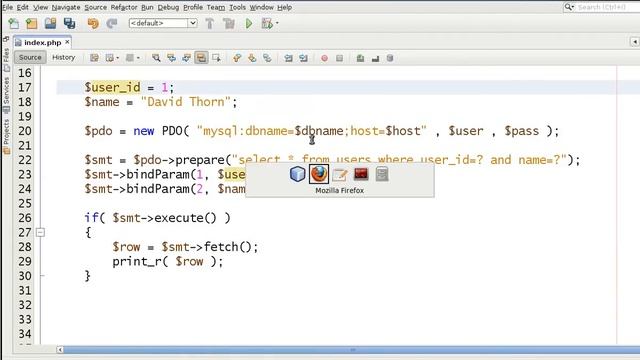640x360 pixels.
Task: Open the Edit menu
Action: (22, 7)
